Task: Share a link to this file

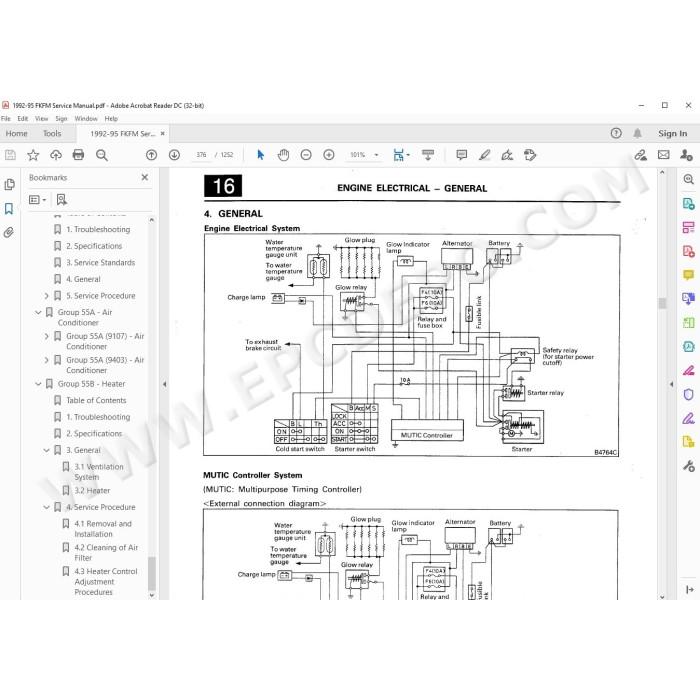Action: click(x=641, y=155)
